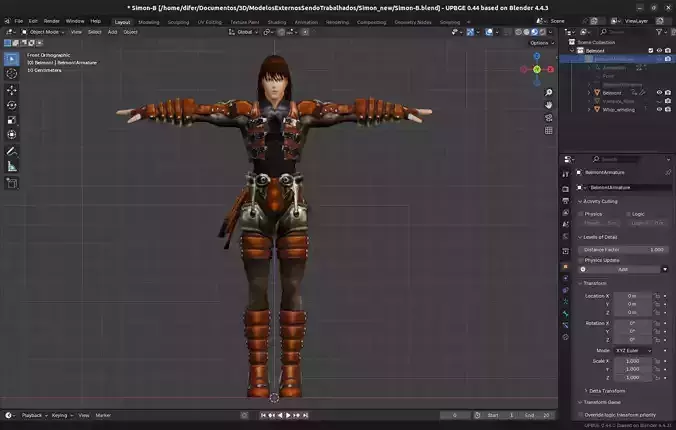The width and height of the screenshot is (676, 430).
Task: Open the Render properties tab
Action: coord(566,189)
